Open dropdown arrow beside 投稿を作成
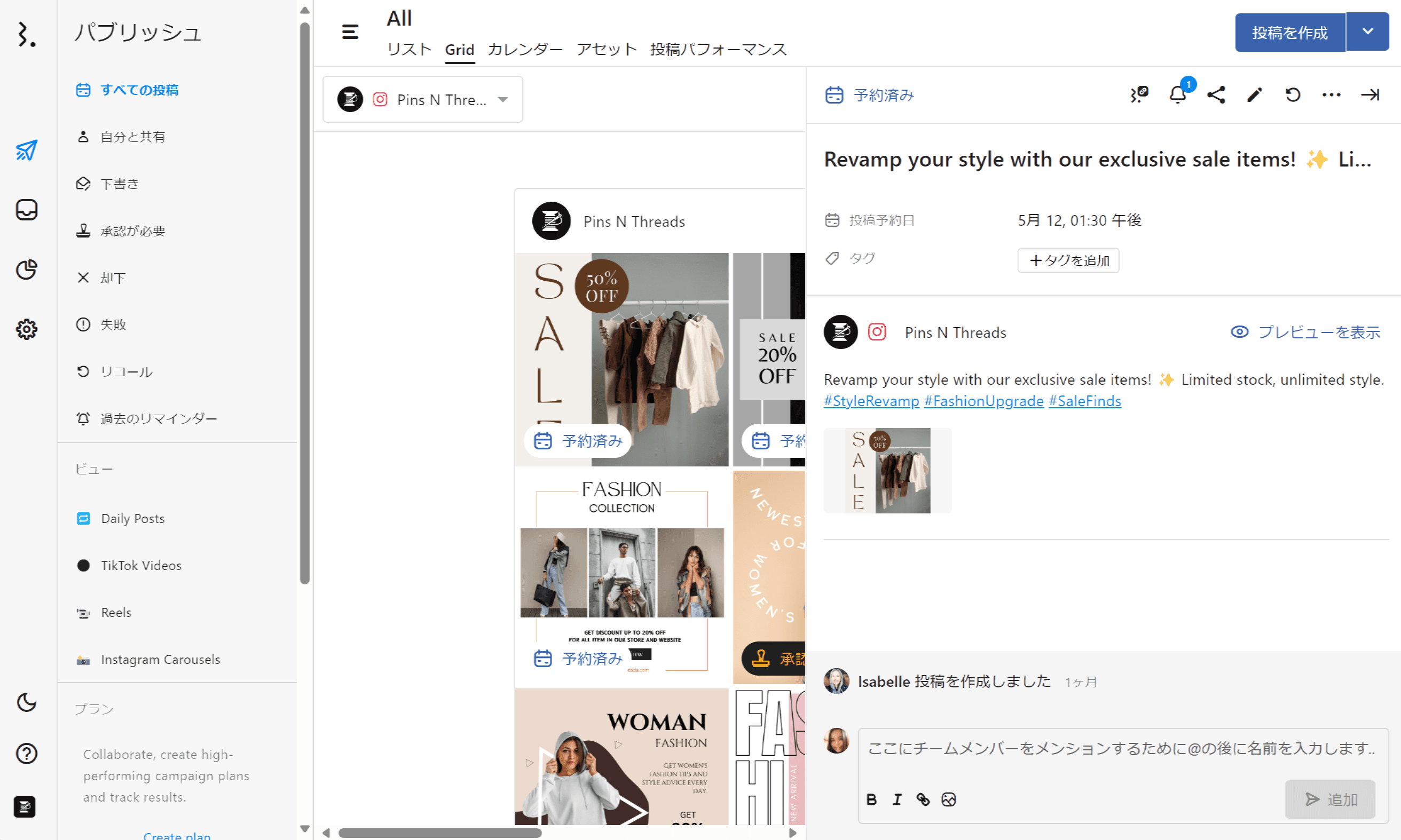Image resolution: width=1401 pixels, height=840 pixels. point(1367,31)
